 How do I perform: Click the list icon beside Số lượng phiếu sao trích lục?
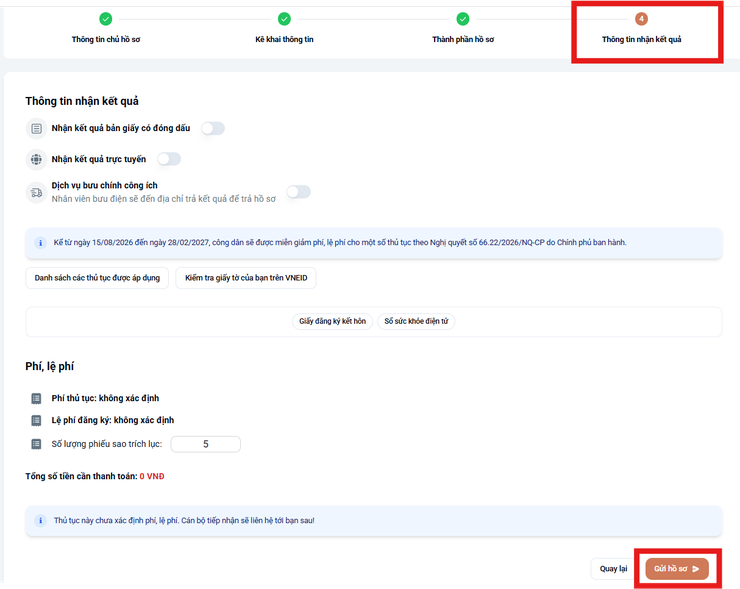coord(36,444)
